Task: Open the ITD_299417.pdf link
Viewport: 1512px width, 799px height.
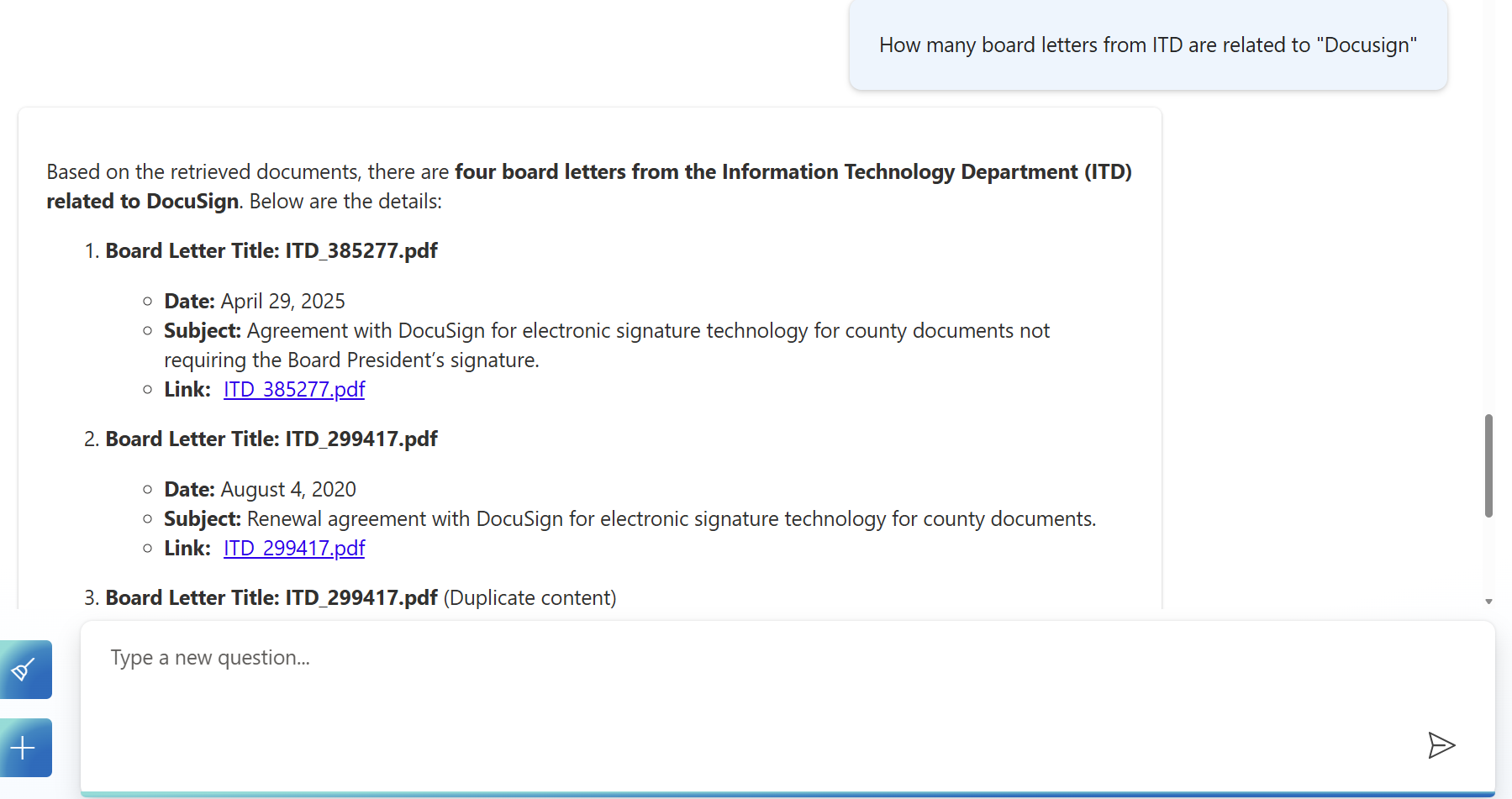Action: [293, 548]
